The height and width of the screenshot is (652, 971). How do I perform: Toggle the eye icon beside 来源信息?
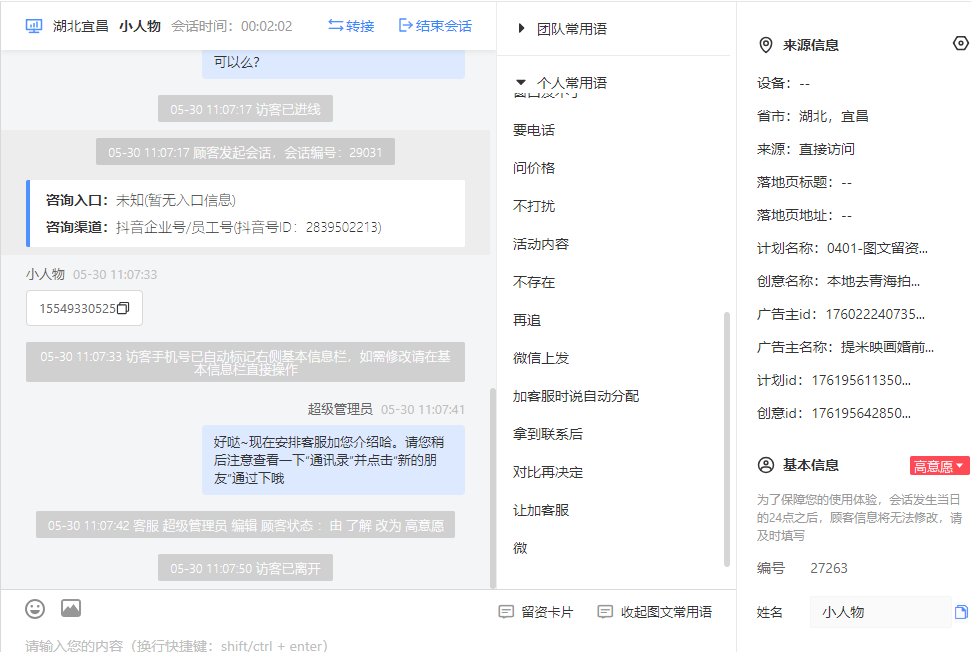960,43
